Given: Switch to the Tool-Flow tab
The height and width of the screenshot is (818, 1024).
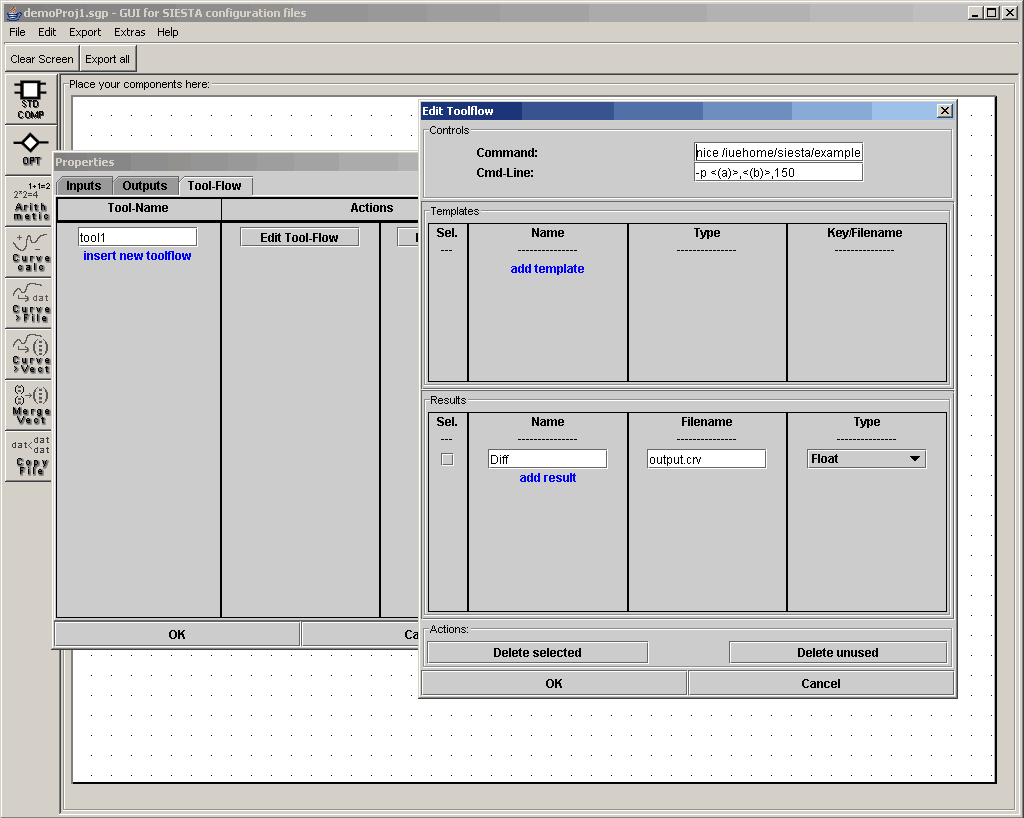Looking at the screenshot, I should pyautogui.click(x=215, y=185).
